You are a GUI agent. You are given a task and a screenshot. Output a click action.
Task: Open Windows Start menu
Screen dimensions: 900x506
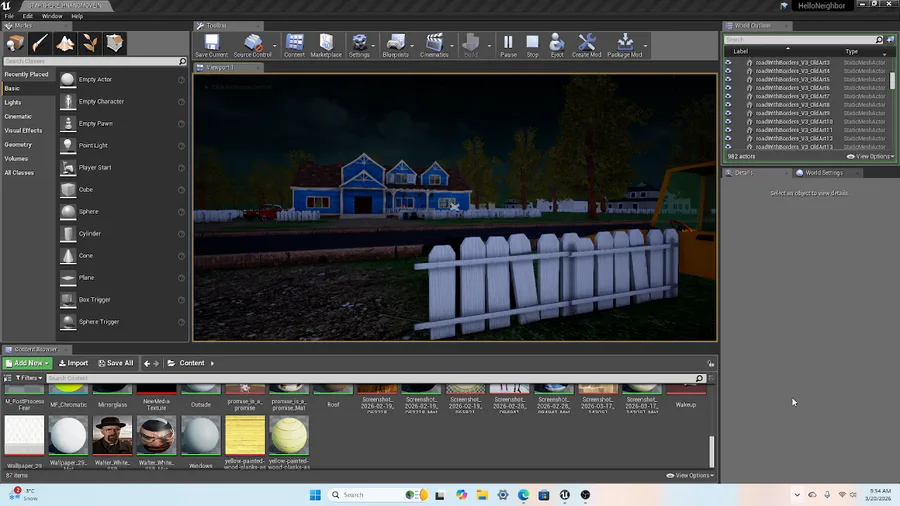tap(315, 495)
